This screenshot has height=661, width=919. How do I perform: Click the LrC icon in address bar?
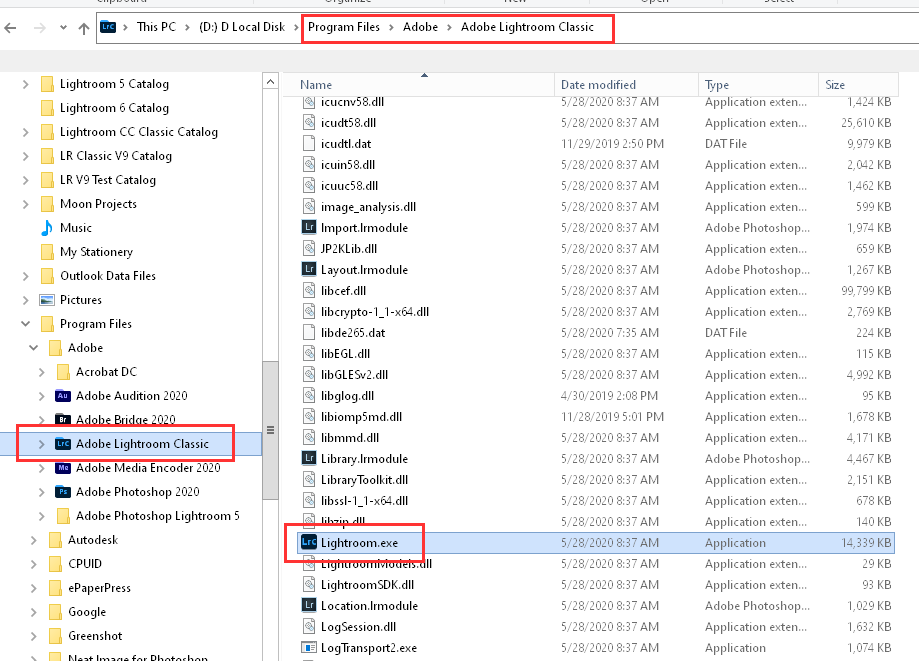point(108,27)
